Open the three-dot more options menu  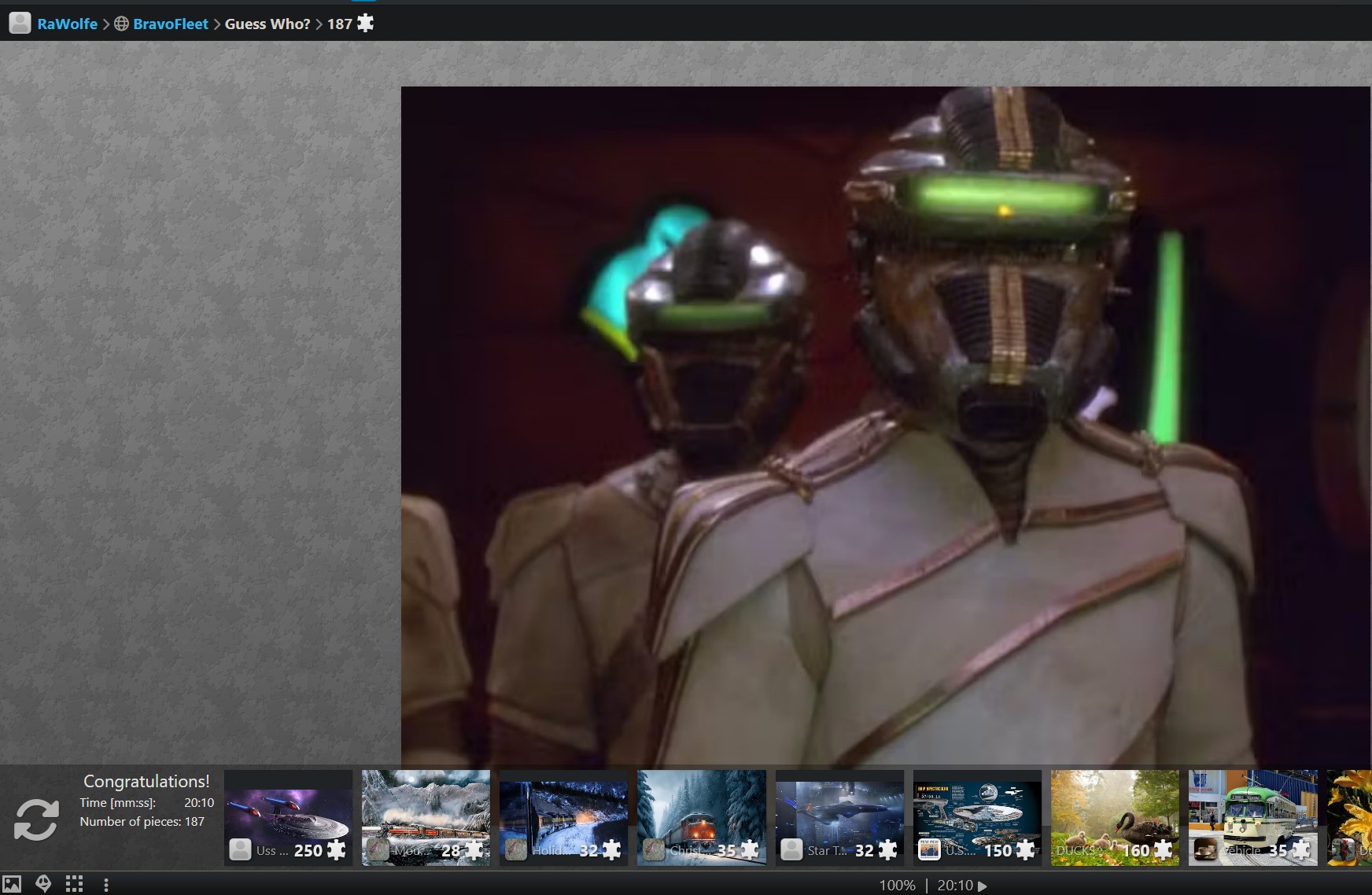(105, 885)
